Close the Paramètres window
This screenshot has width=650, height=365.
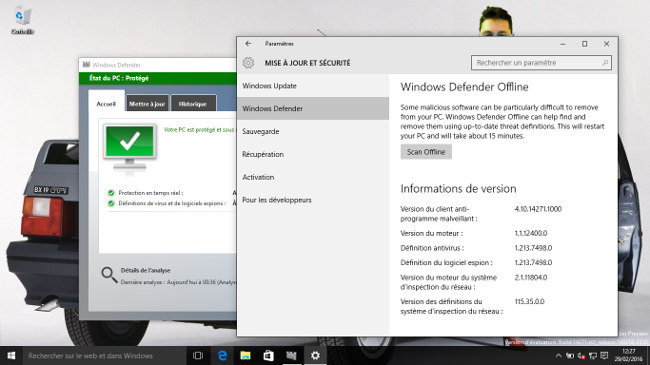[606, 44]
